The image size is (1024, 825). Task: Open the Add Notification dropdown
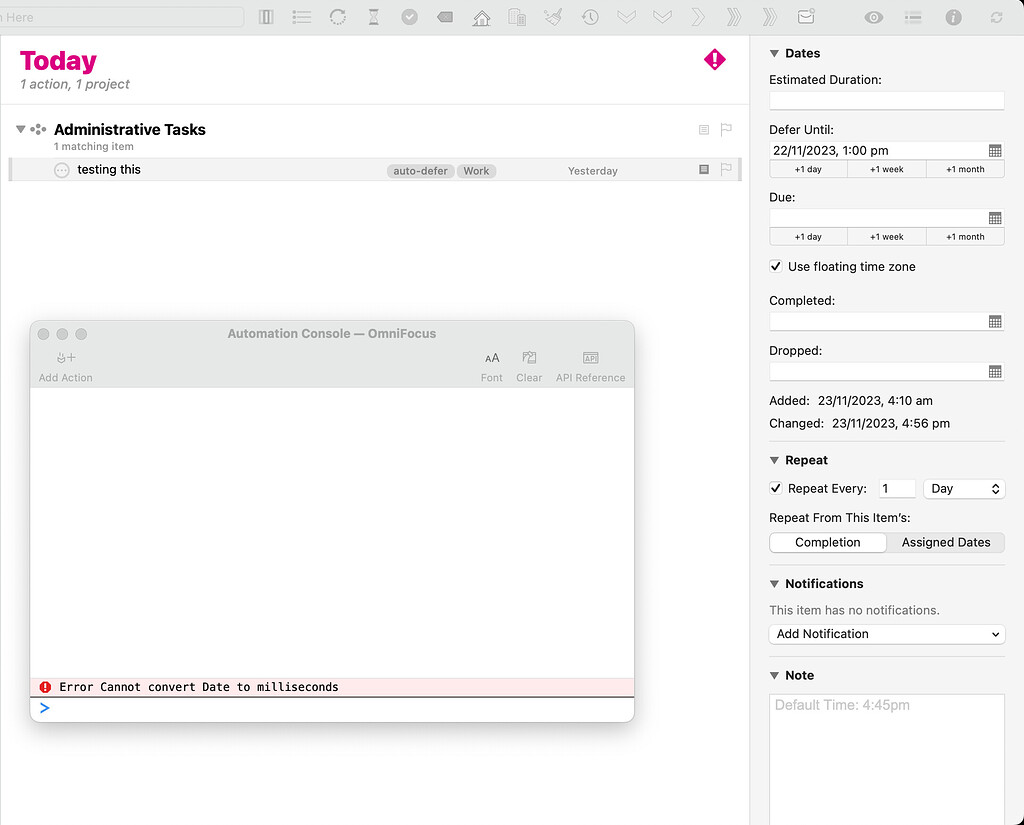pos(886,634)
